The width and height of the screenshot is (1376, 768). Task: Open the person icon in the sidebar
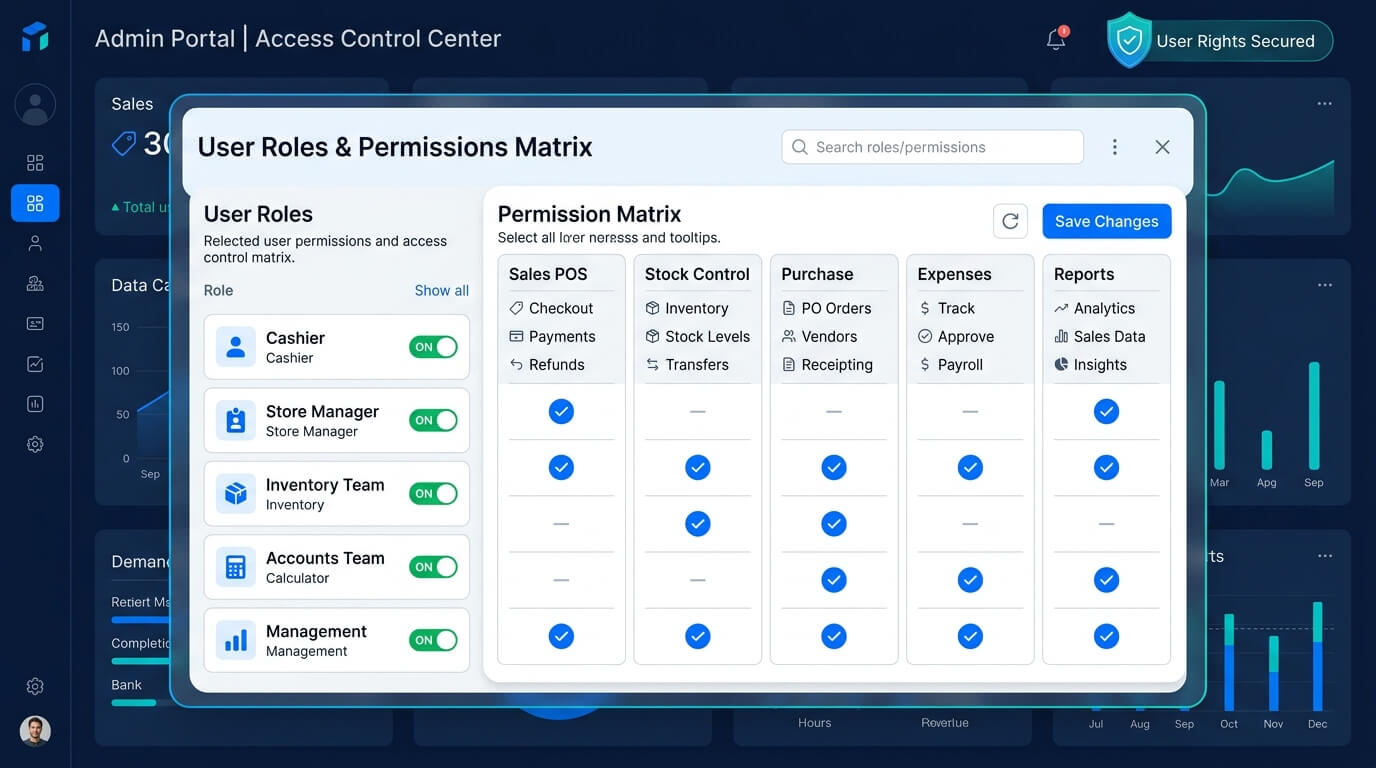(x=35, y=243)
